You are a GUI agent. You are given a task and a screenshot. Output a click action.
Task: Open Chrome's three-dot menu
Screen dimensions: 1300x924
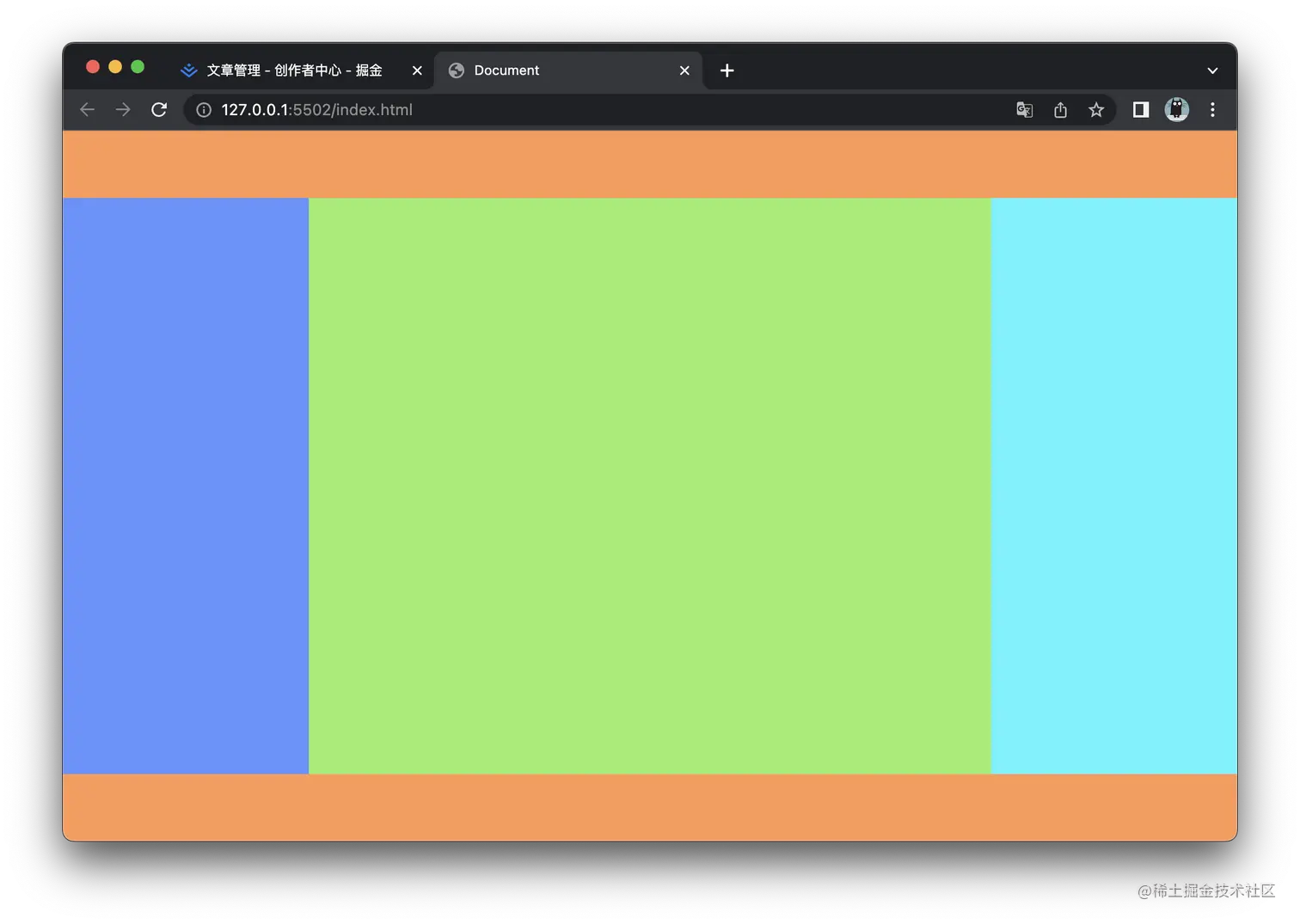click(1212, 110)
